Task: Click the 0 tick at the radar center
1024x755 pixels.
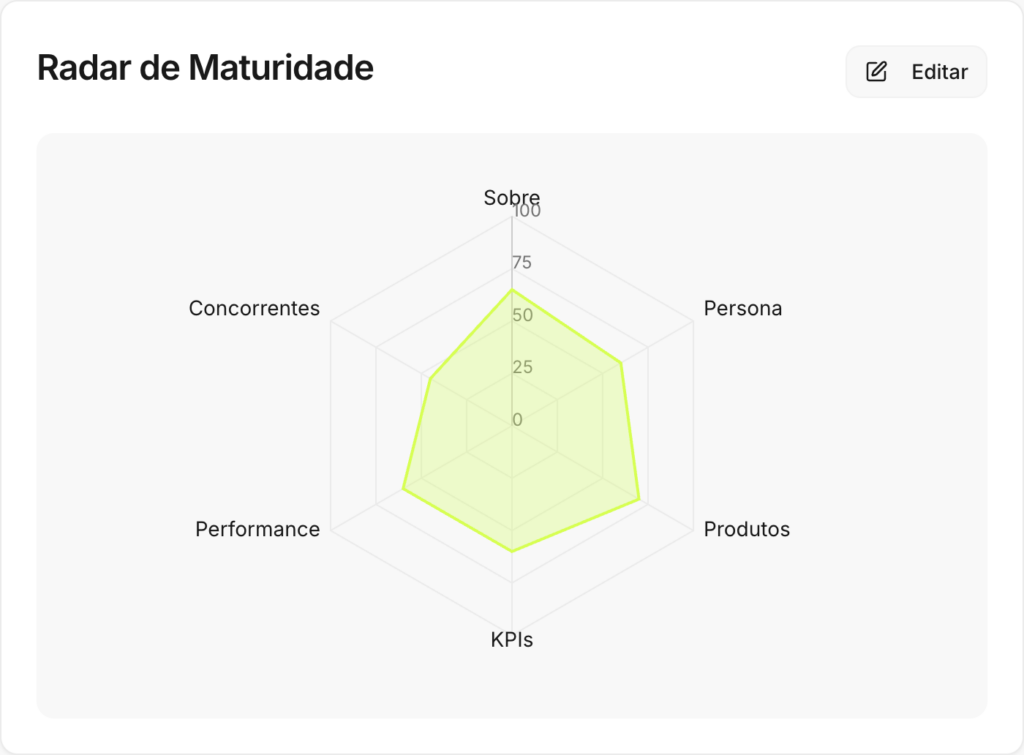Action: 517,419
